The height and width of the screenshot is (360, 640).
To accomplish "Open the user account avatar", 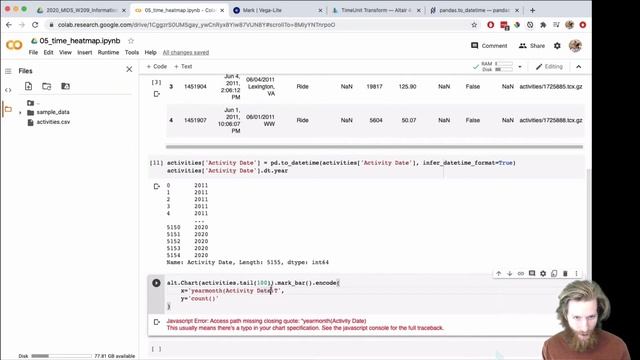I will tap(575, 46).
